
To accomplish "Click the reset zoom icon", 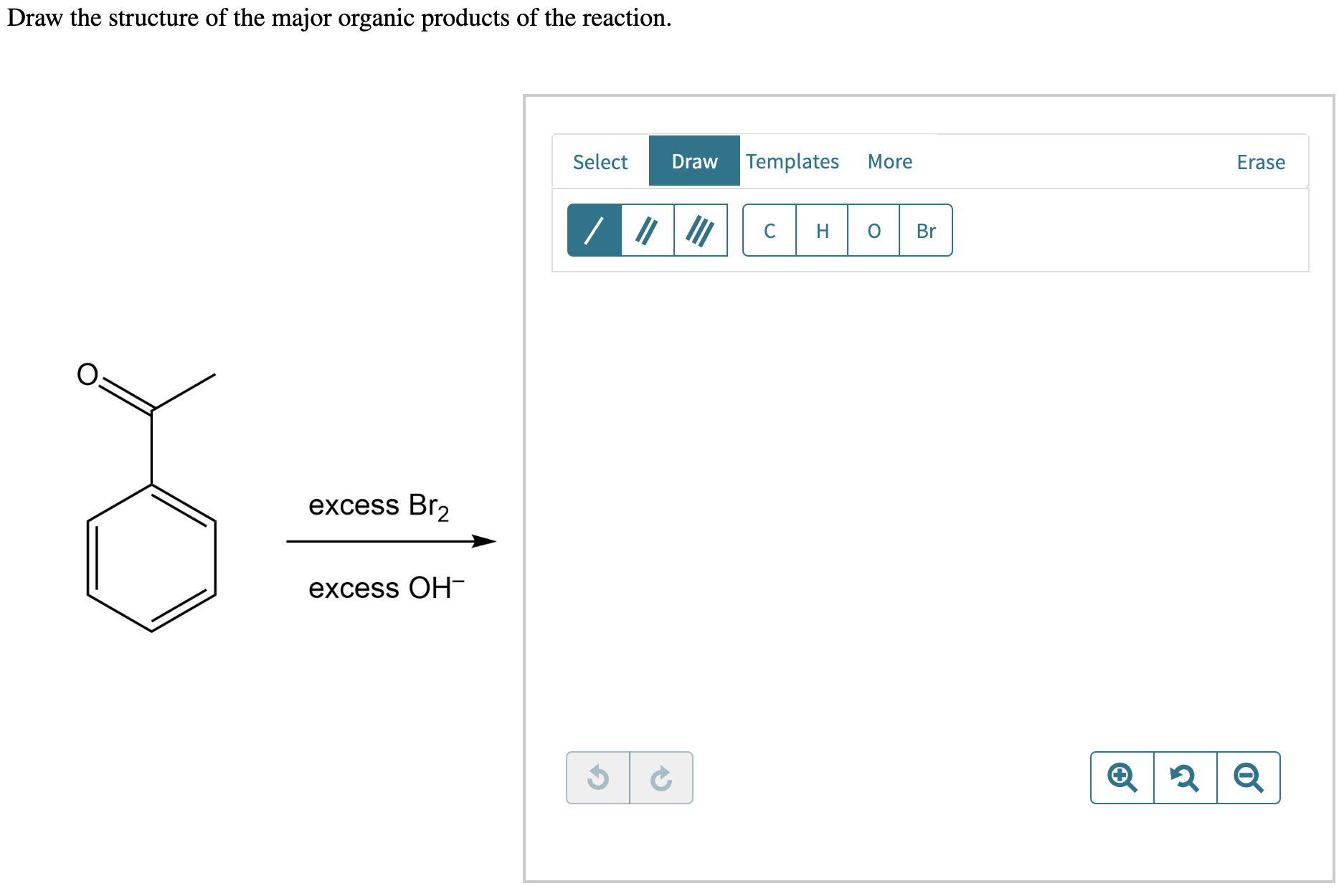I will coord(1185,778).
